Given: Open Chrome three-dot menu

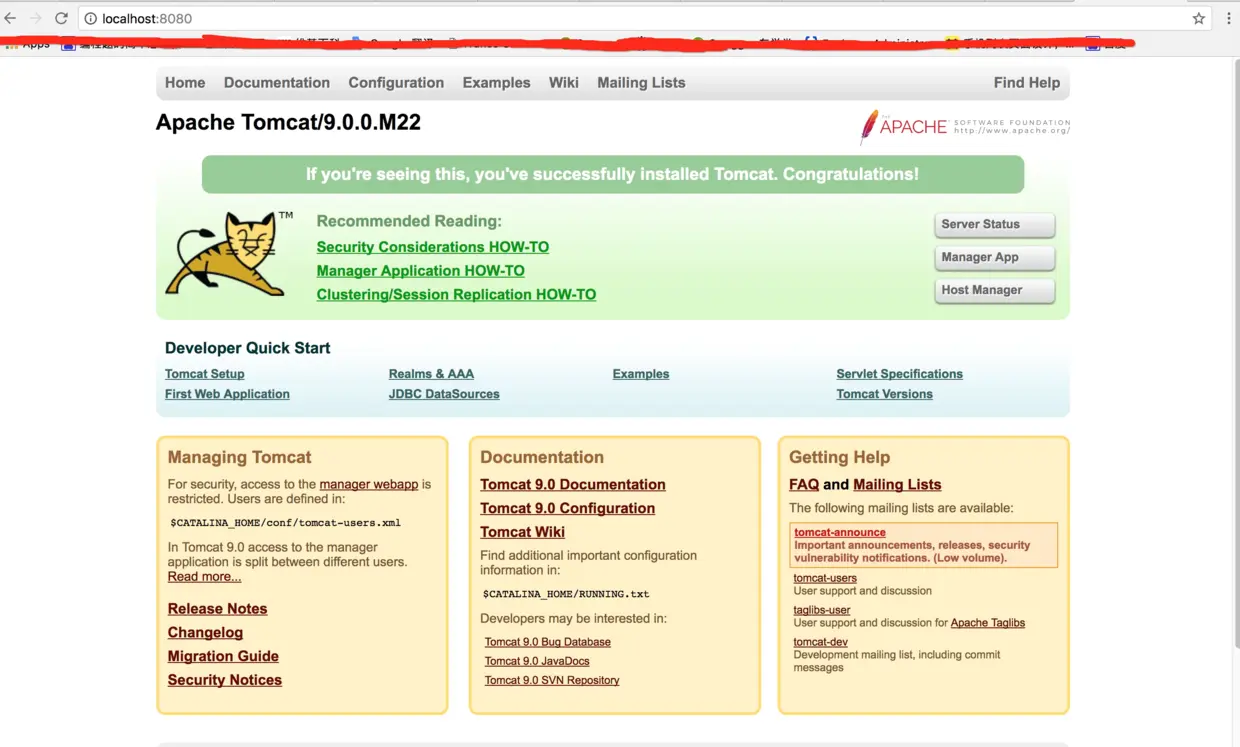Looking at the screenshot, I should 1229,18.
